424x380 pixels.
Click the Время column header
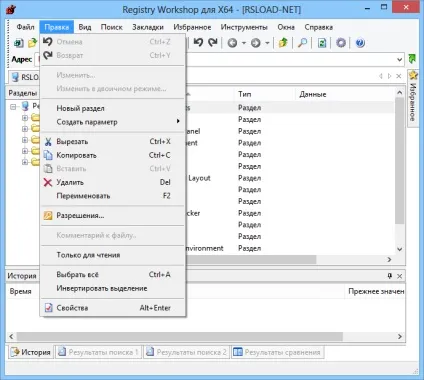(x=20, y=291)
